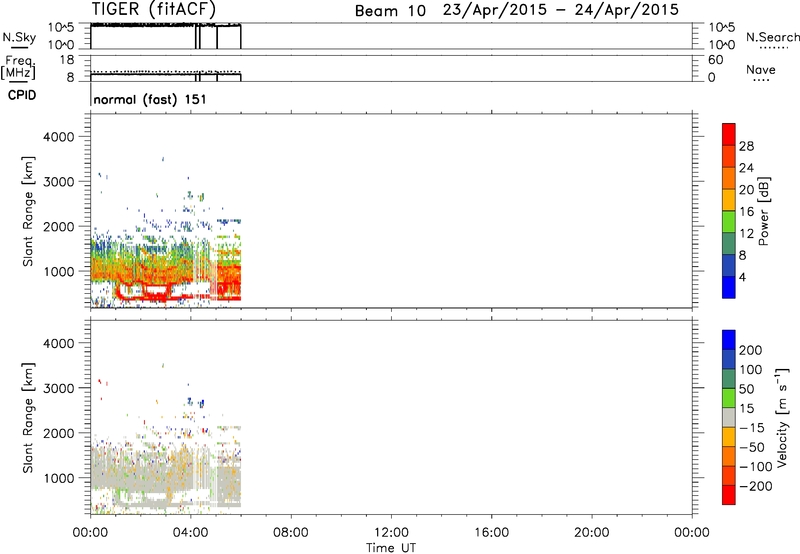Click the 'Nave' legend label
This screenshot has width=800, height=554.
pos(761,69)
